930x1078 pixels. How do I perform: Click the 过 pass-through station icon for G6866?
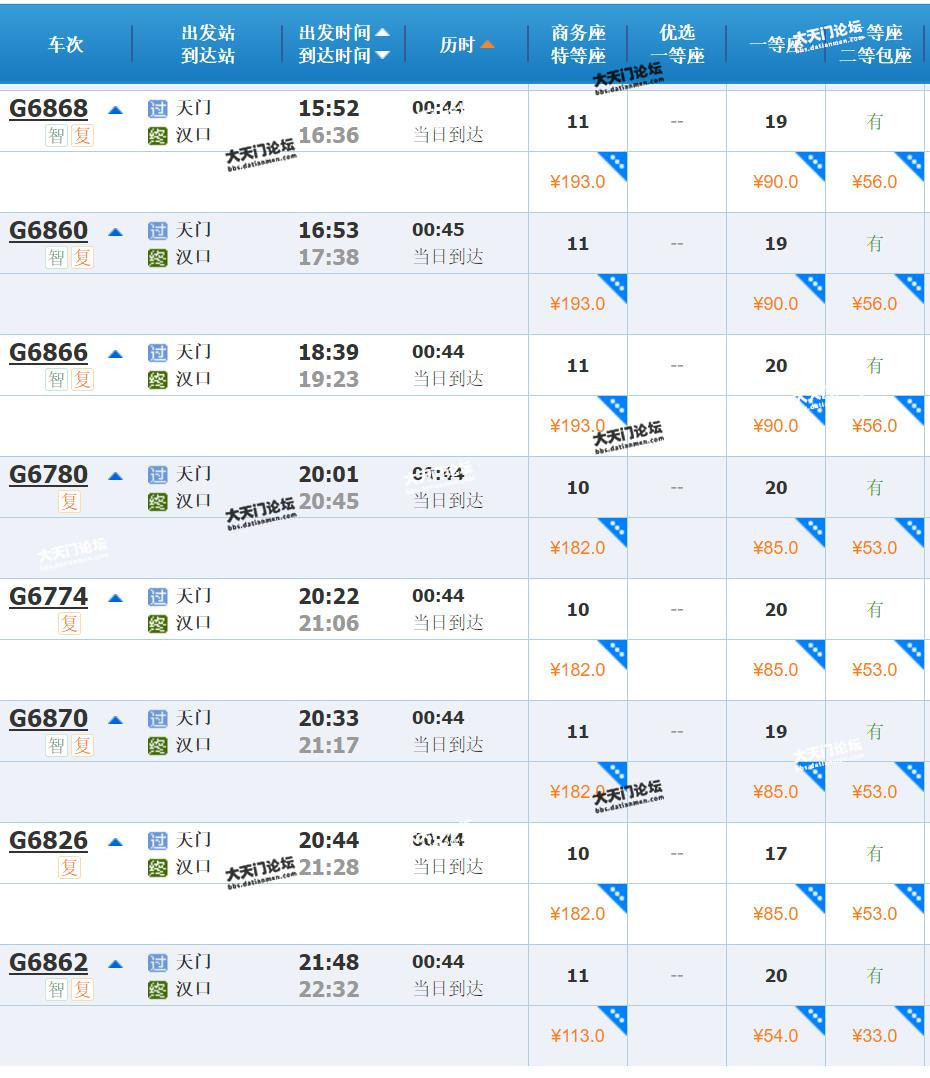(x=157, y=353)
